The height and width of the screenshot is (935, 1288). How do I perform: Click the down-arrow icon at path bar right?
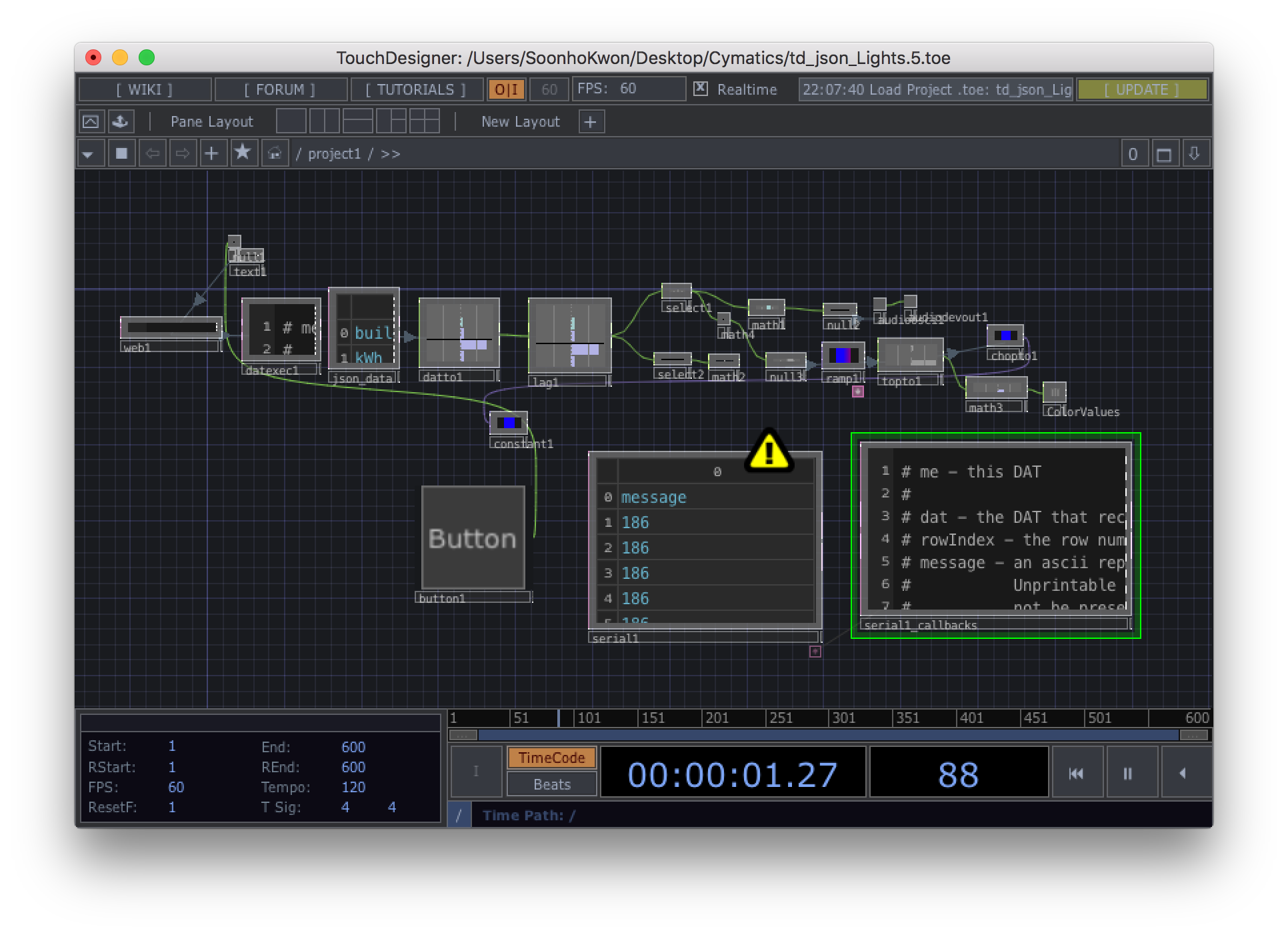(x=1195, y=154)
